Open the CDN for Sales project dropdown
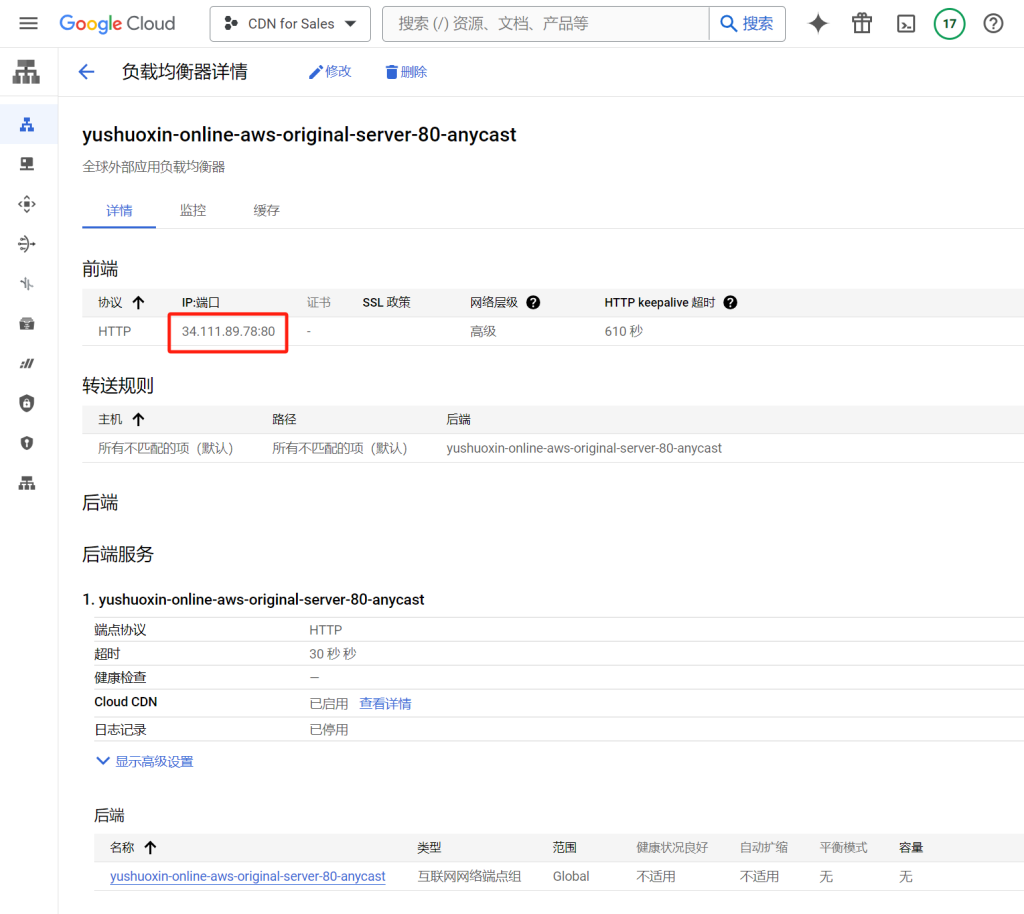This screenshot has width=1024, height=914. (290, 24)
